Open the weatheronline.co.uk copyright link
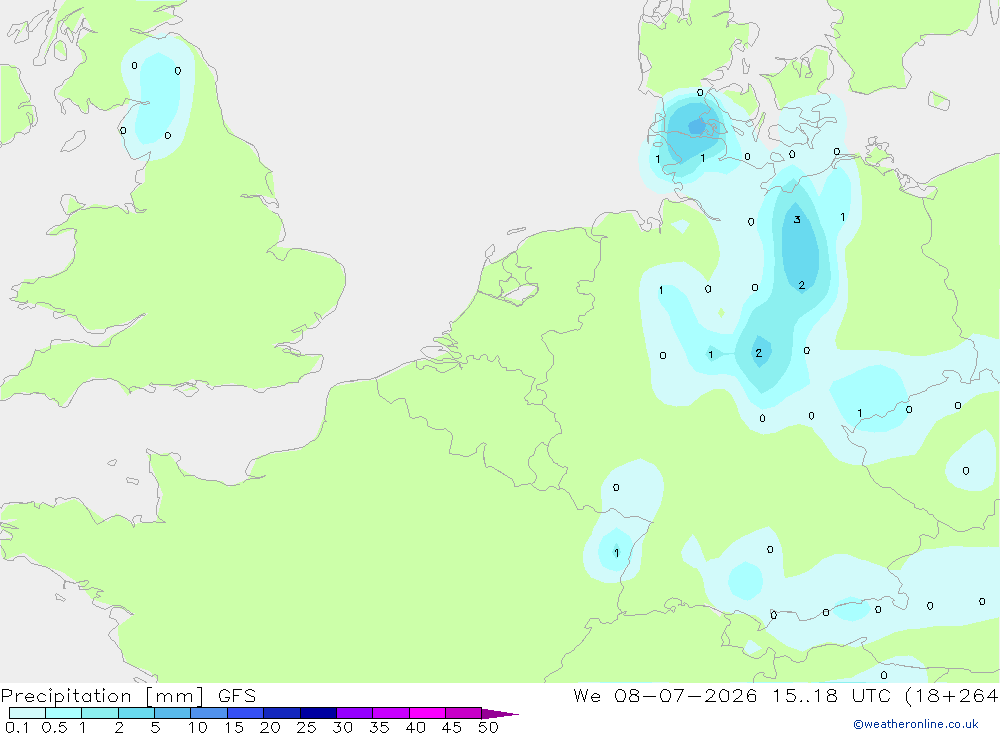Screen dimensions: 1000x733 tap(915, 724)
